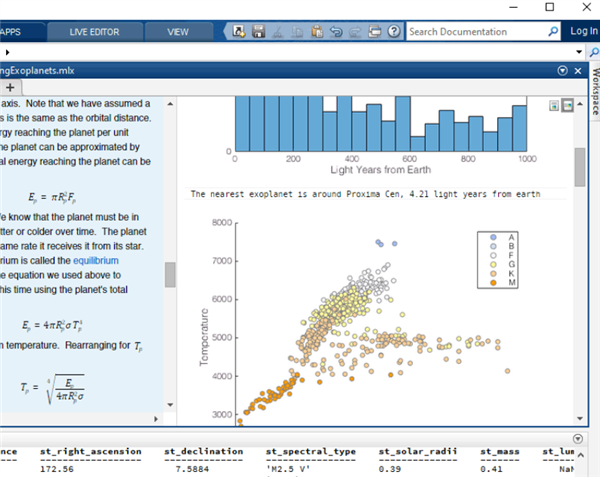Click the Temperature y-axis label
Viewport: 600px width, 477px height.
[204, 337]
